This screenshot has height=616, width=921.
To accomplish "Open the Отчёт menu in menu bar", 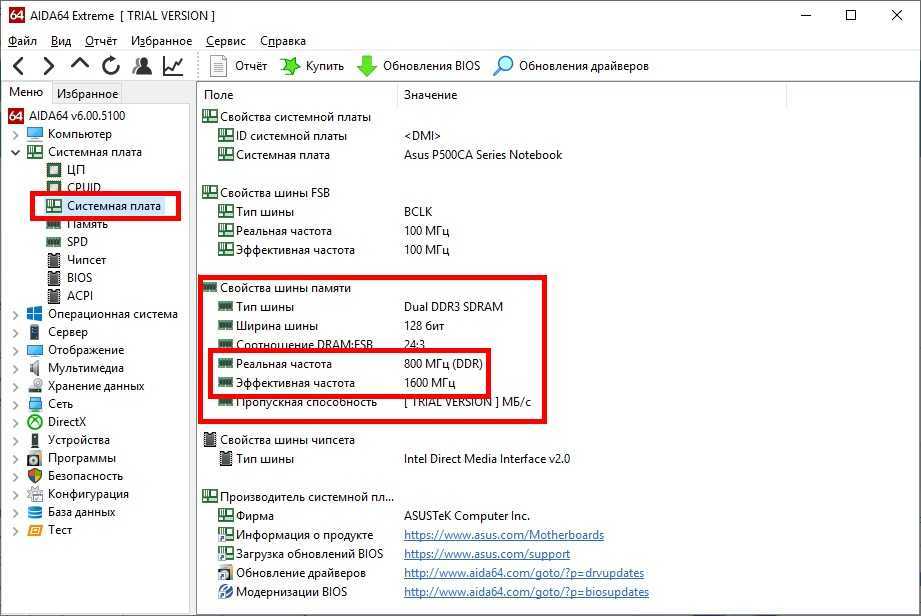I will coord(101,41).
